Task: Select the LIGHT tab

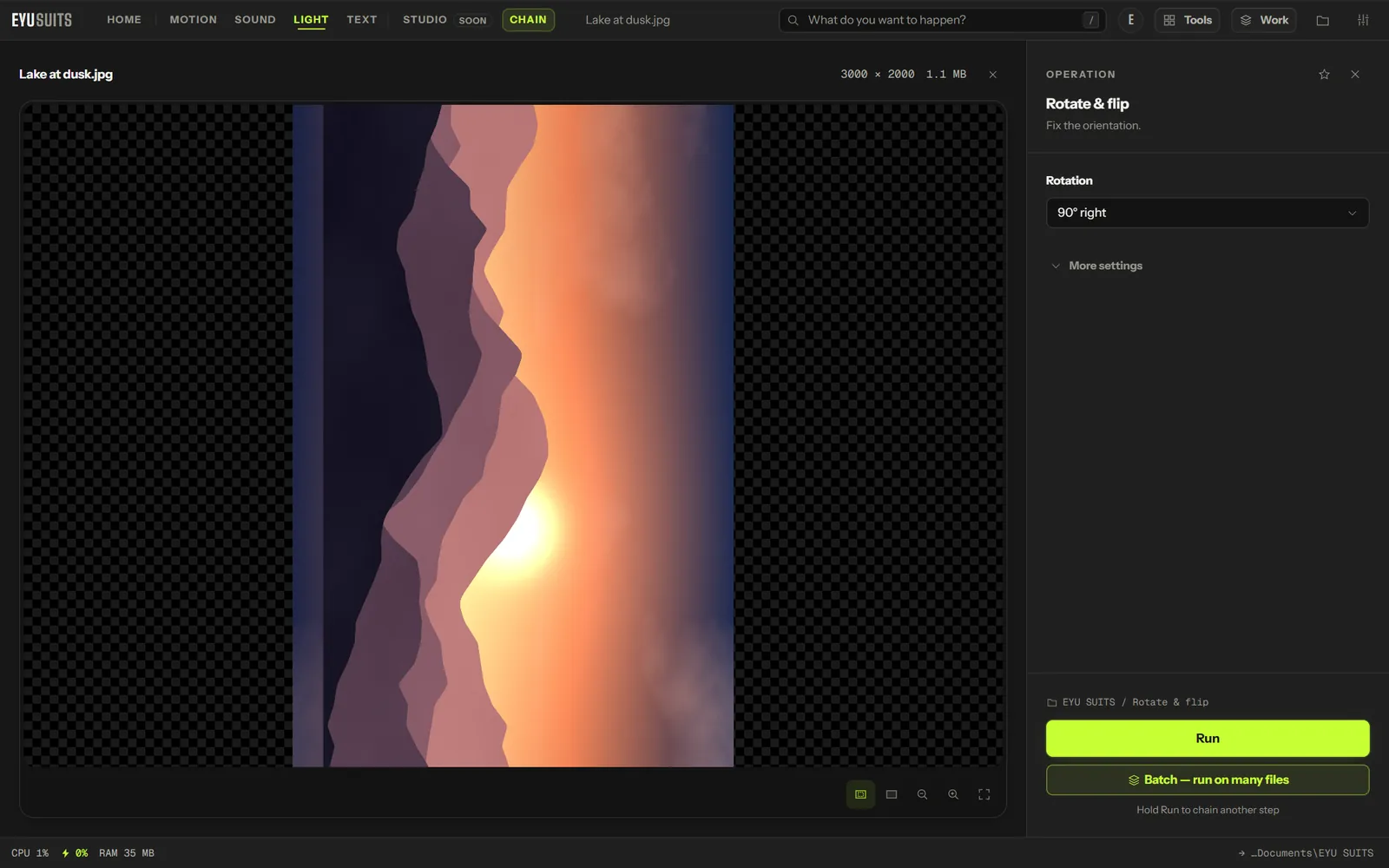Action: tap(311, 20)
